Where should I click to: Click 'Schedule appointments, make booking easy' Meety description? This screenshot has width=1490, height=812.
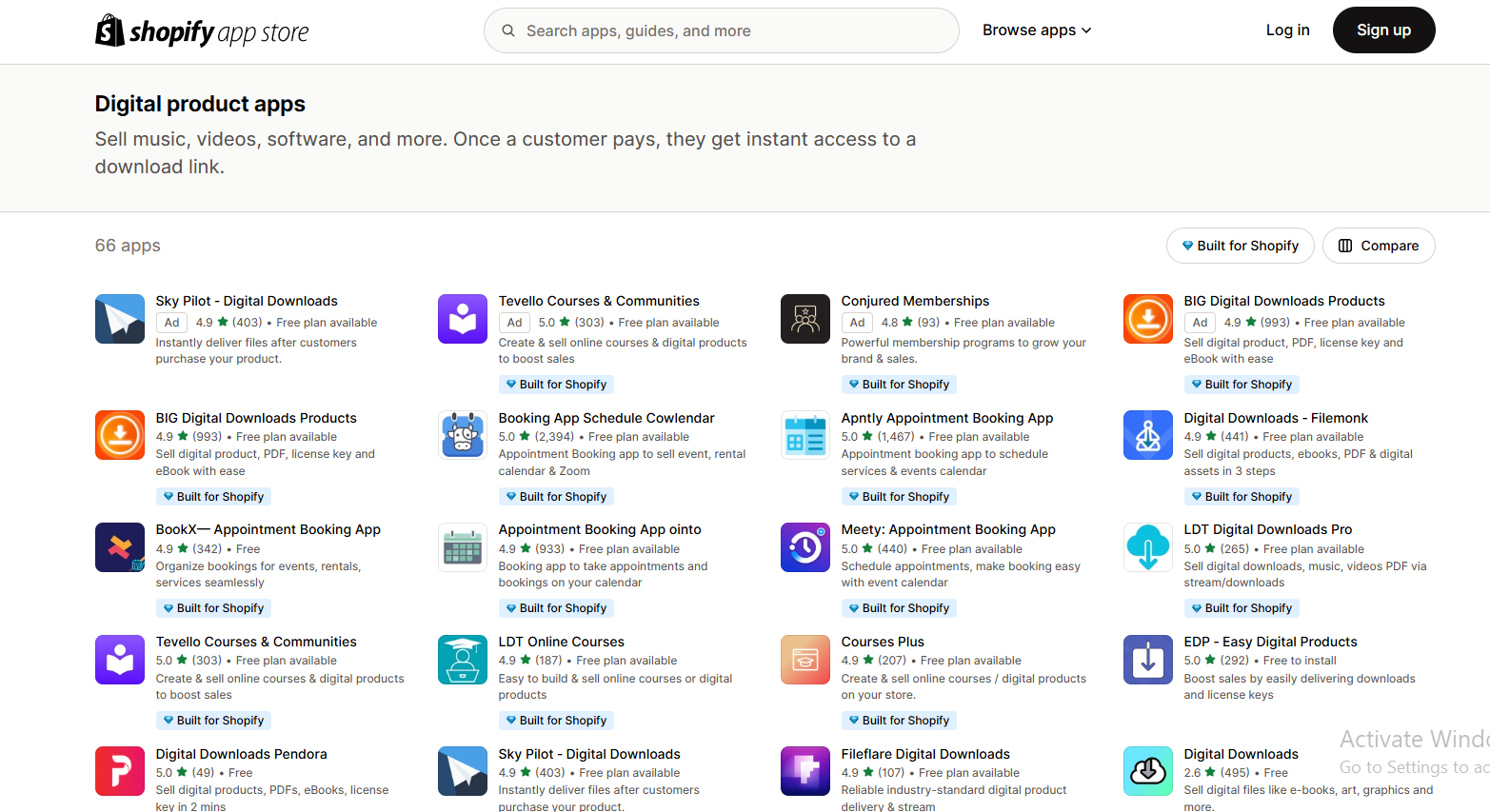coord(961,574)
